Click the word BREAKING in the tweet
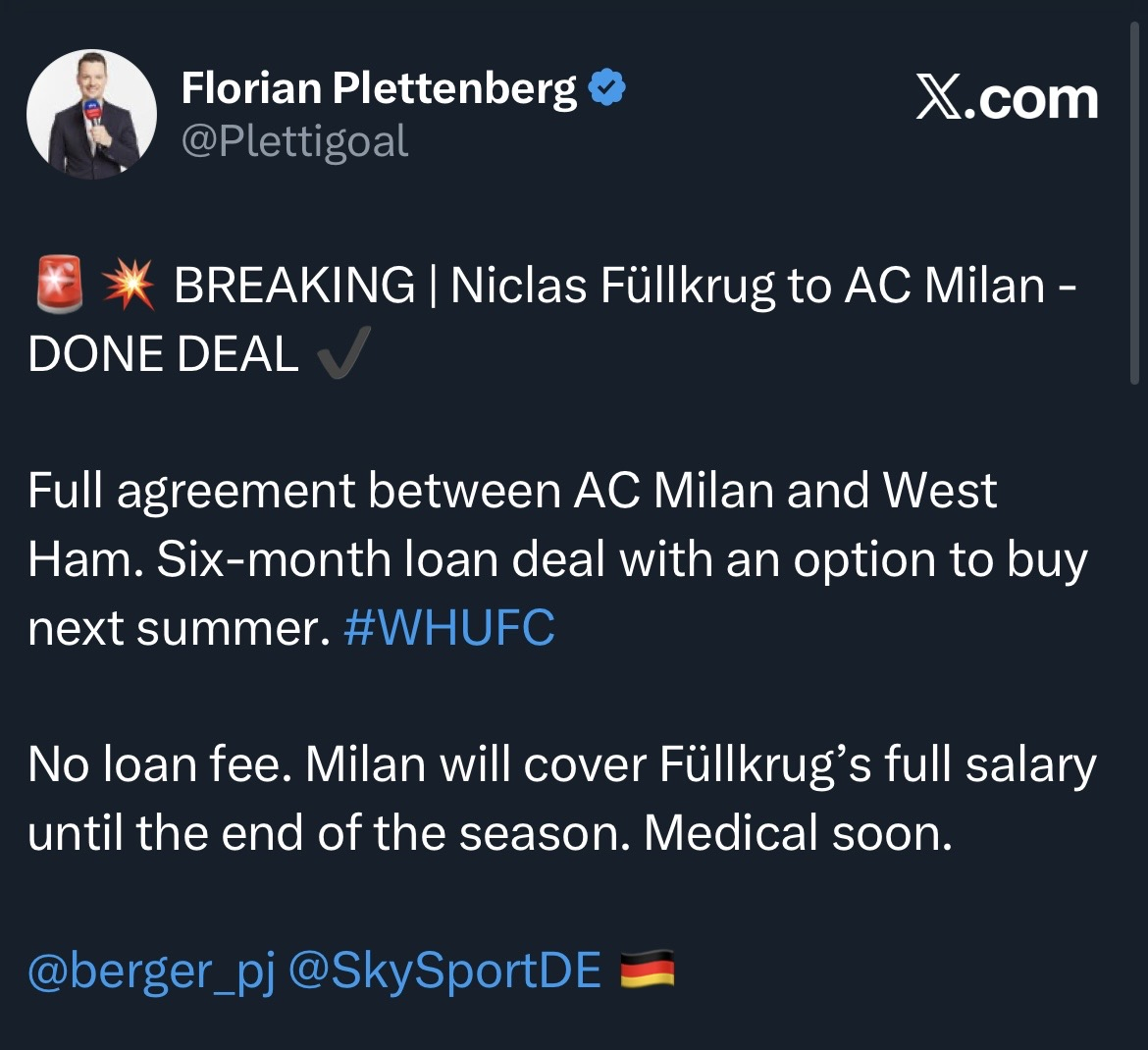The width and height of the screenshot is (1148, 1050). pos(294,287)
